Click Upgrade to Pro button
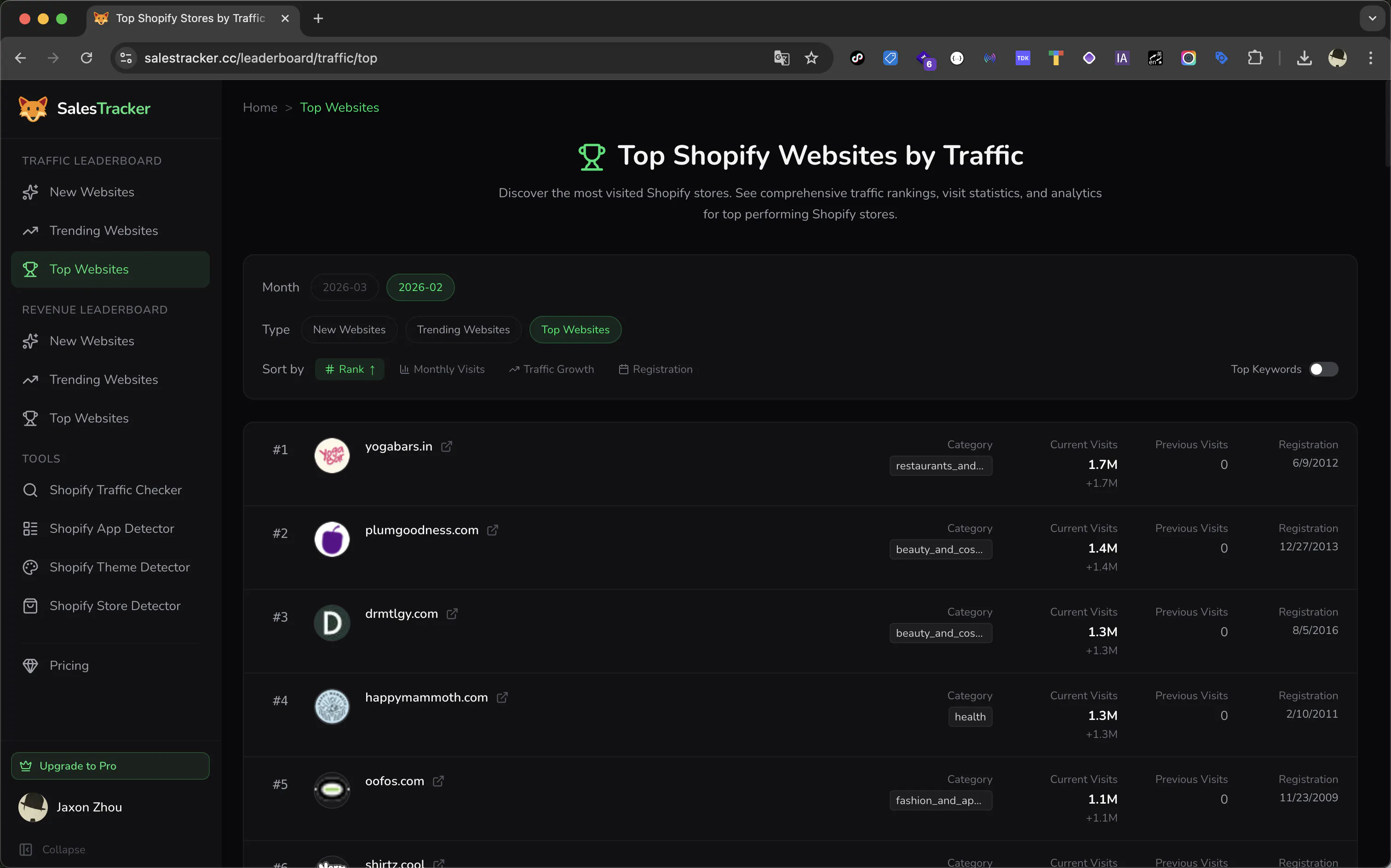 [x=110, y=766]
